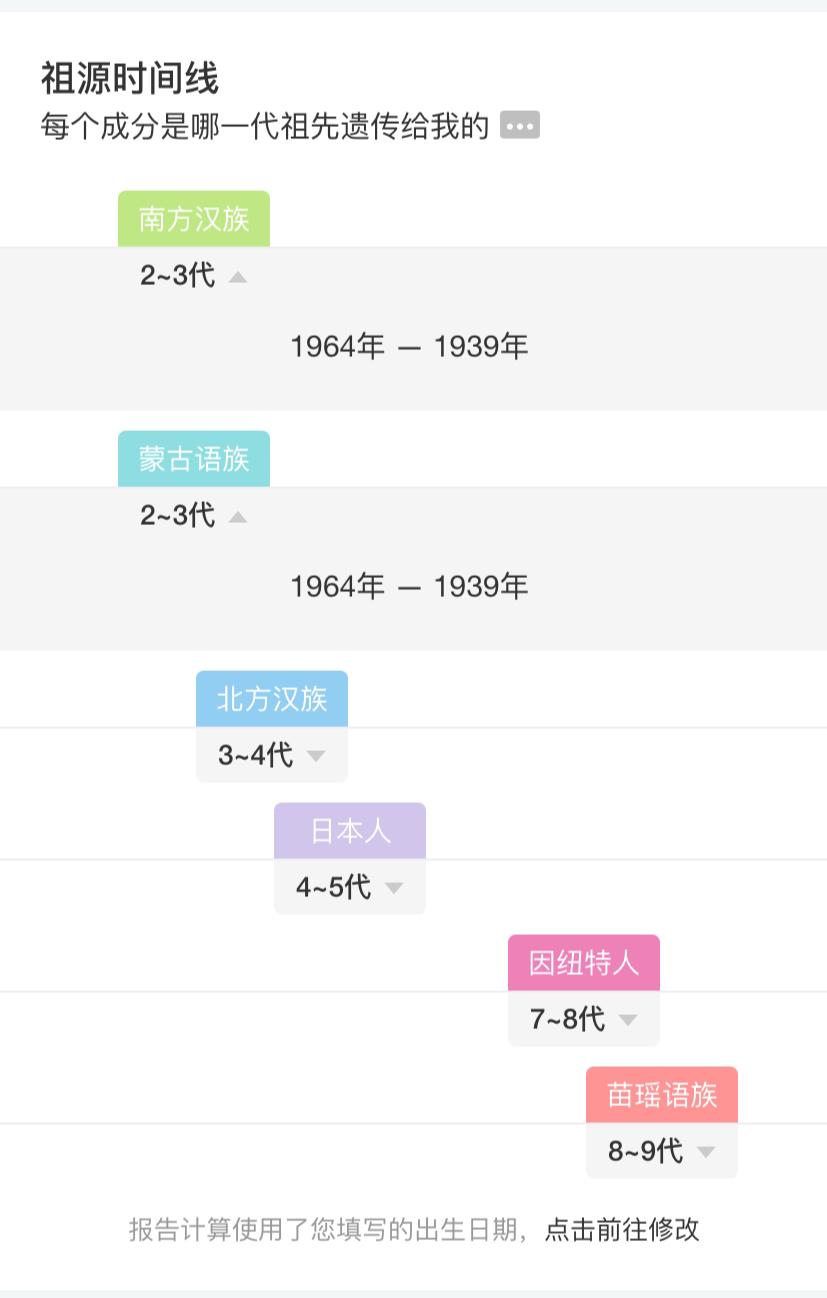Expand the 日本人 4~5代 dropdown arrow

393,888
